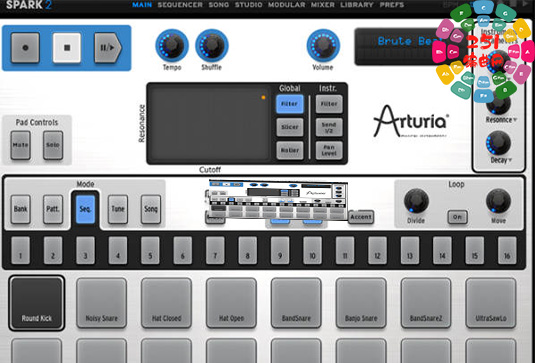This screenshot has height=363, width=535.
Task: Activate step button 13
Action: [409, 251]
